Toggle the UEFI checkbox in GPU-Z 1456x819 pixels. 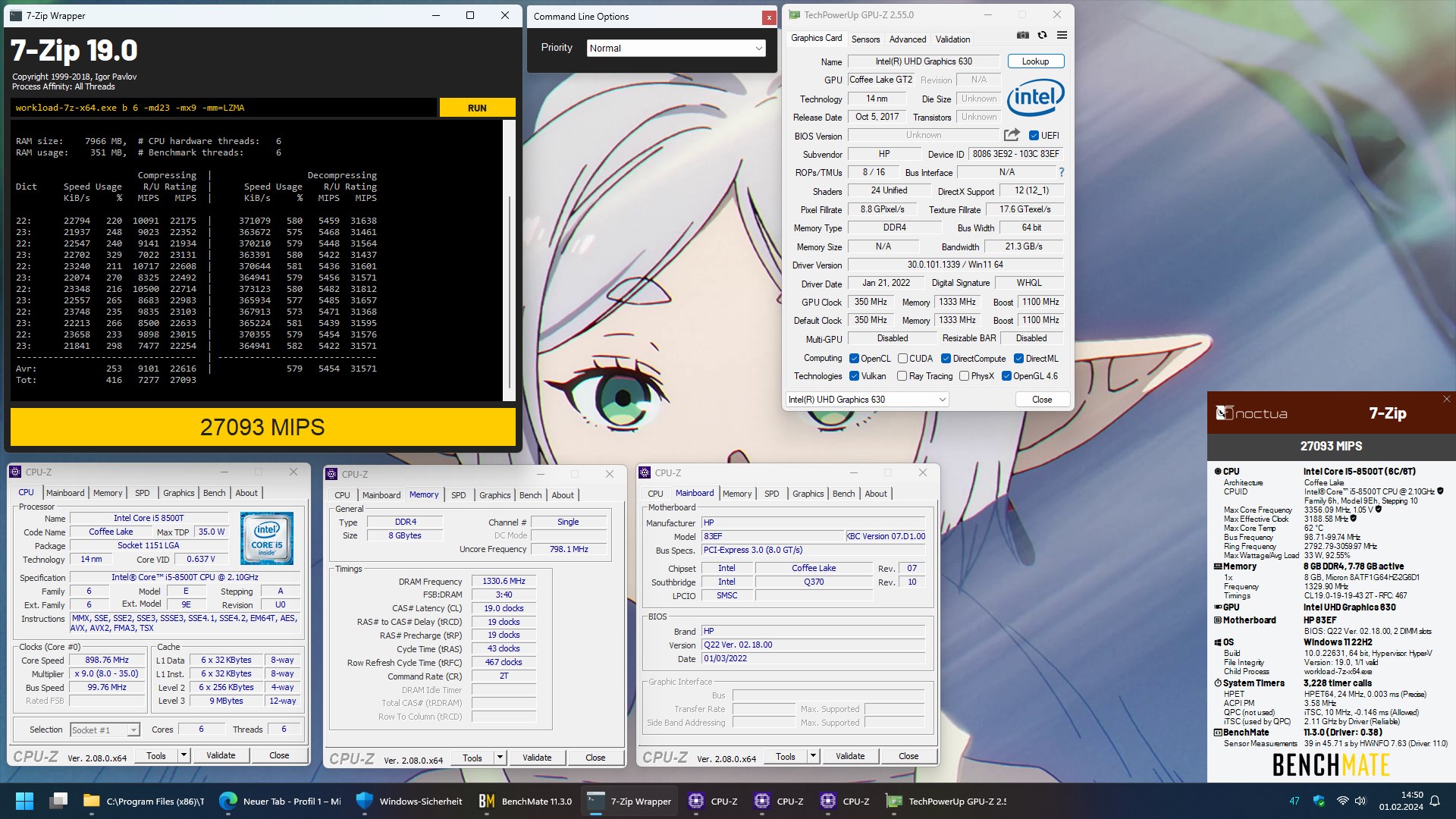pos(1034,136)
